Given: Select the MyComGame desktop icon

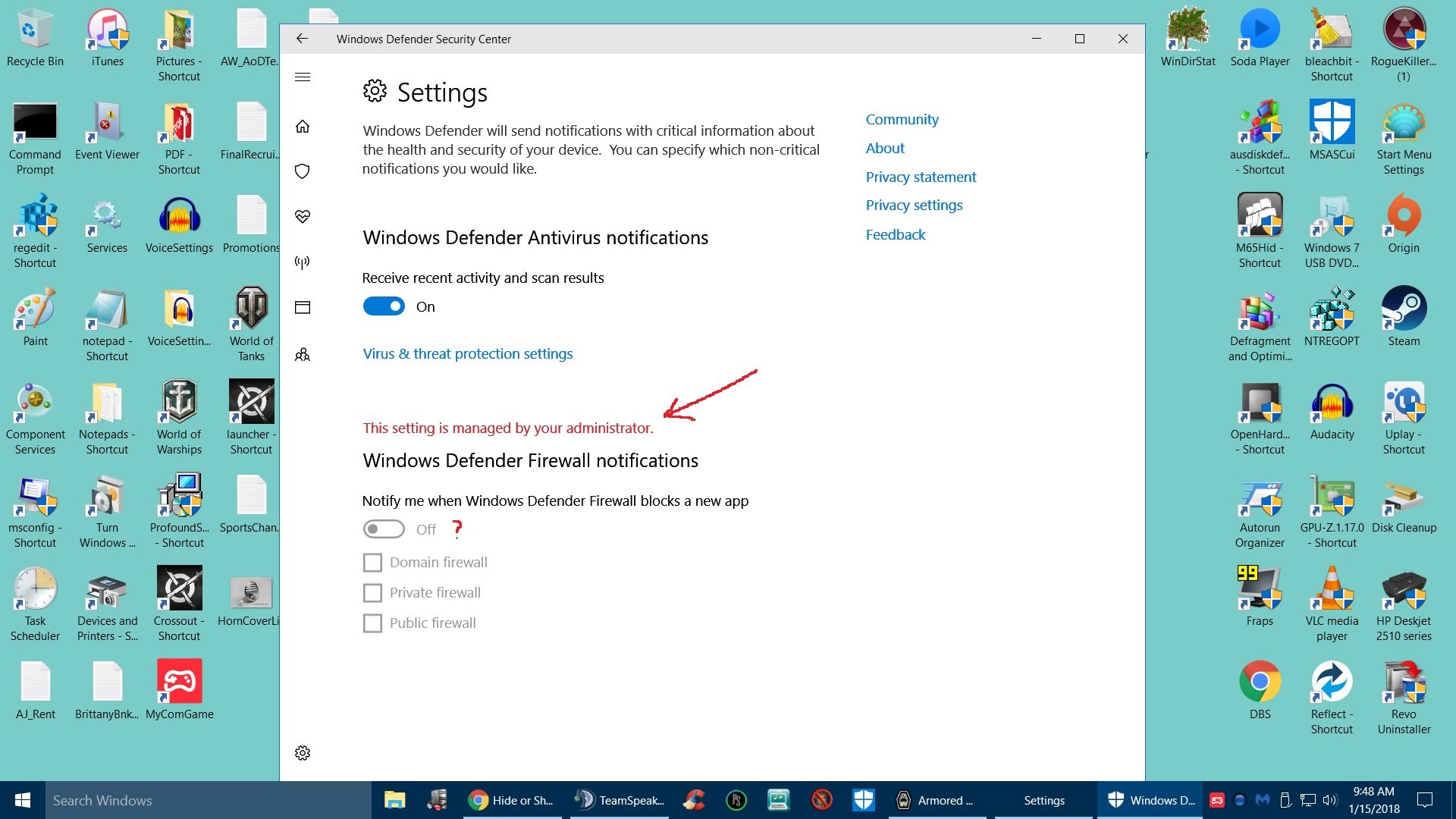Looking at the screenshot, I should pos(179,690).
